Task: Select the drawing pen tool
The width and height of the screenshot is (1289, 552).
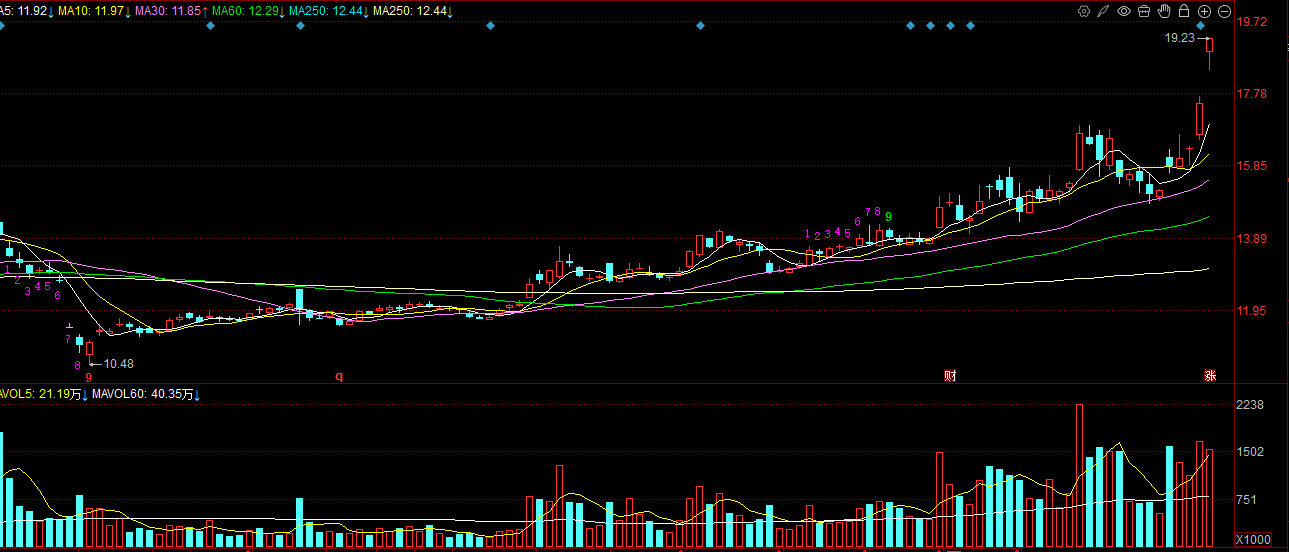Action: coord(1104,11)
